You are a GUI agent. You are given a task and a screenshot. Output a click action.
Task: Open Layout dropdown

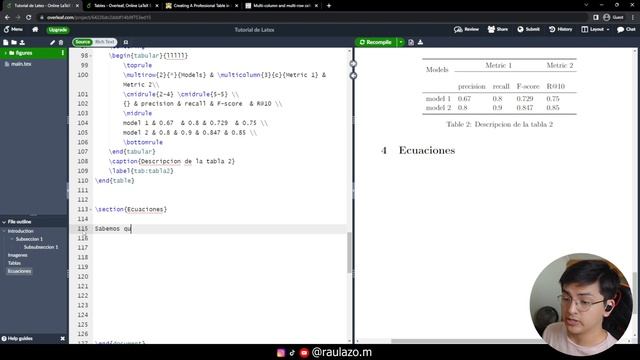click(596, 29)
